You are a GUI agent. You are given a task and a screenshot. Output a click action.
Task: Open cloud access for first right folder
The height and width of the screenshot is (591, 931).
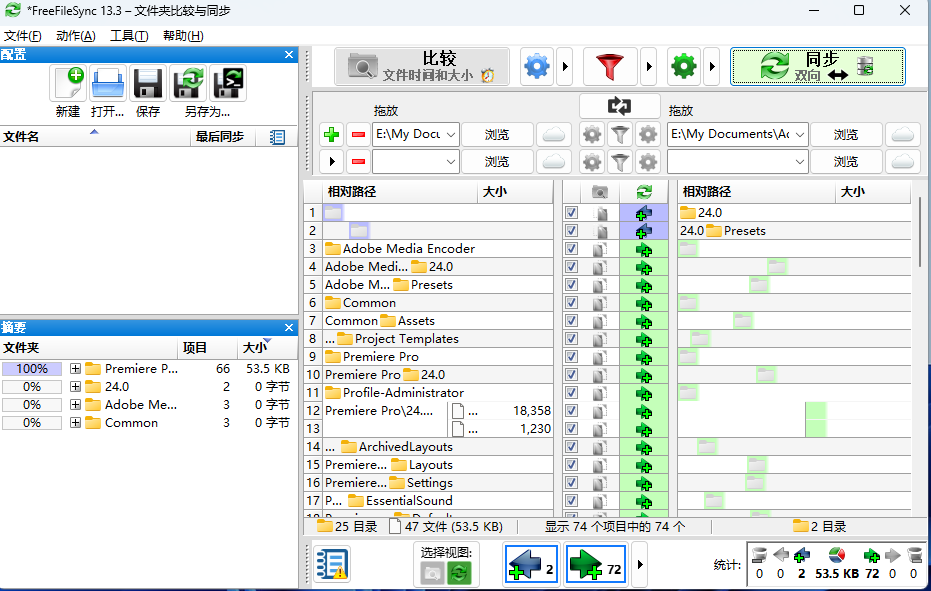click(x=902, y=134)
